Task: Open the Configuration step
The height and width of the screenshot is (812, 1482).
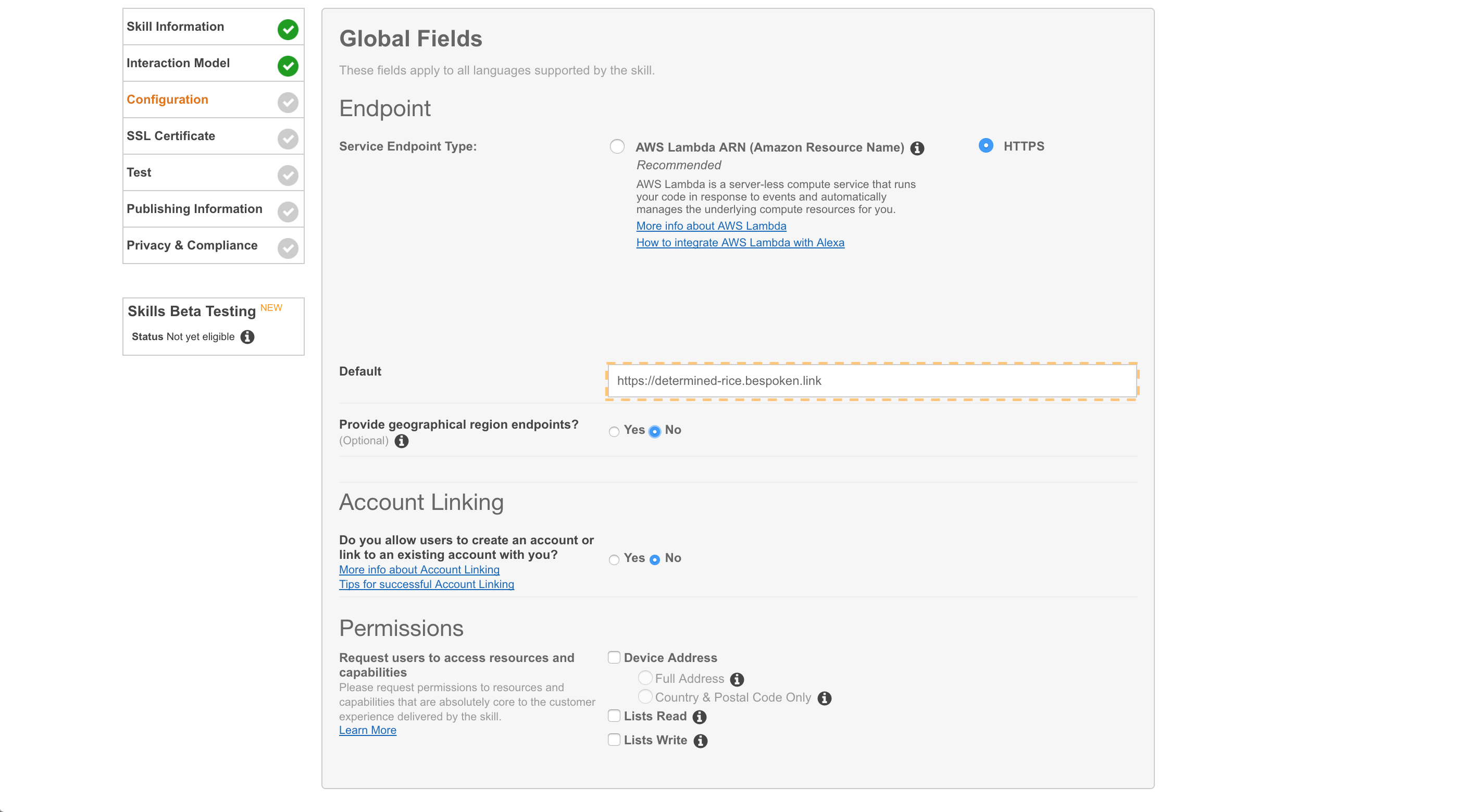Action: (x=214, y=99)
